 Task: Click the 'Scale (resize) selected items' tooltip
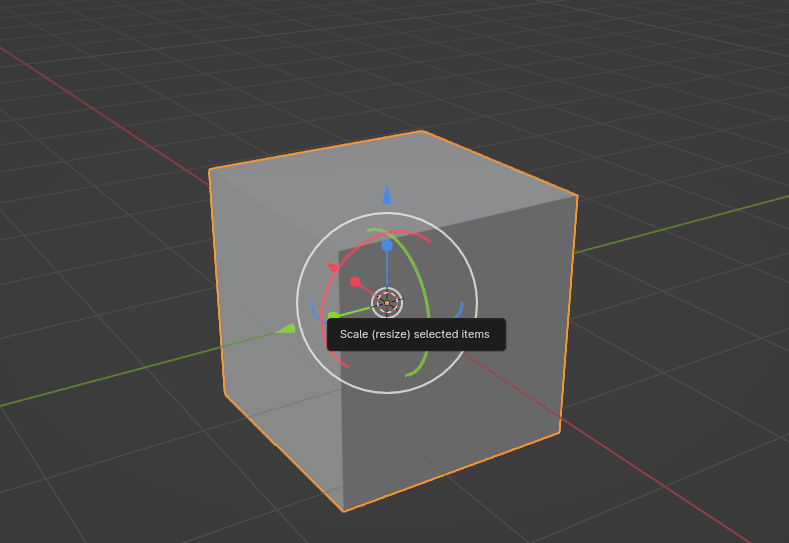[415, 334]
